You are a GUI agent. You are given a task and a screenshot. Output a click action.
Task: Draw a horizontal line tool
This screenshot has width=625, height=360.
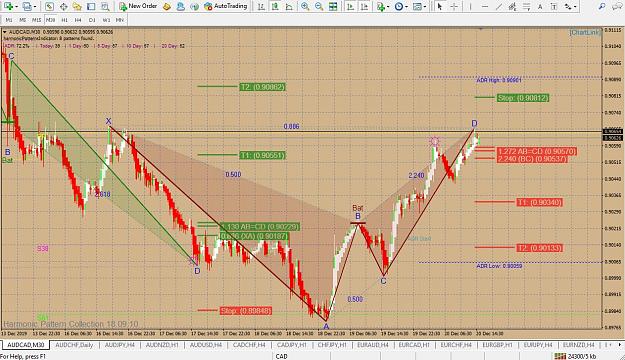pos(485,6)
